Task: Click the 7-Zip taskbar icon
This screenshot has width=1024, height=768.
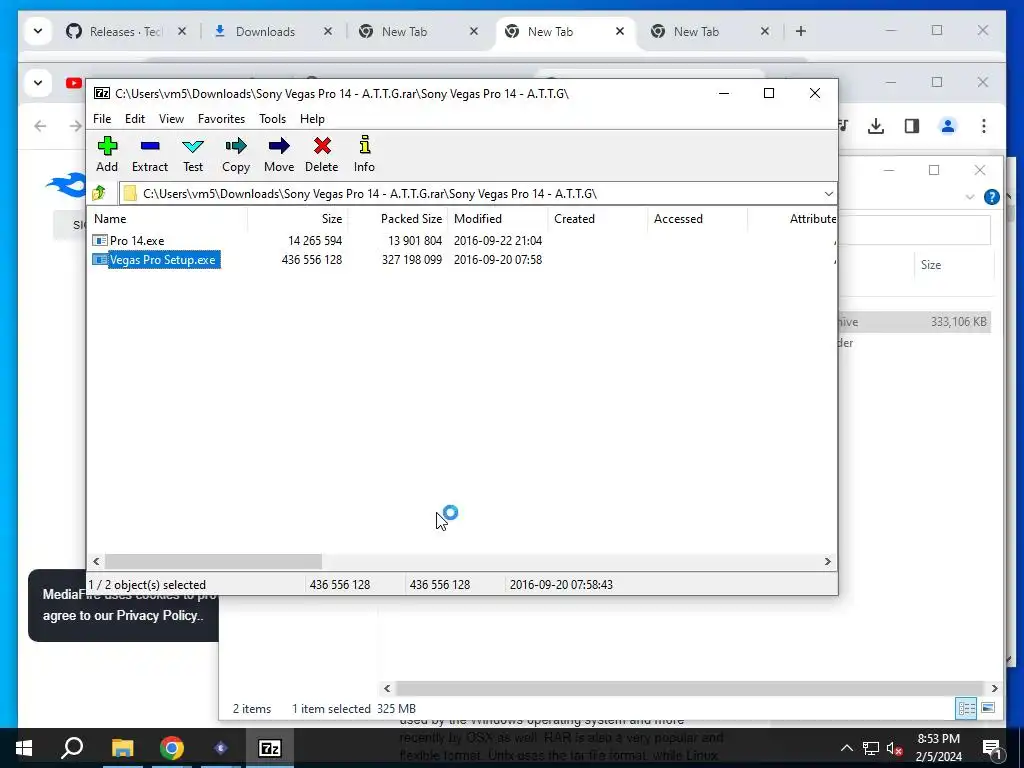Action: click(x=270, y=748)
